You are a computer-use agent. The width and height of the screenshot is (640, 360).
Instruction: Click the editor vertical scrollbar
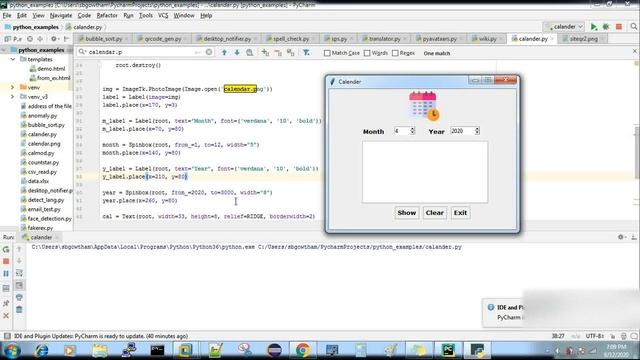(x=637, y=152)
